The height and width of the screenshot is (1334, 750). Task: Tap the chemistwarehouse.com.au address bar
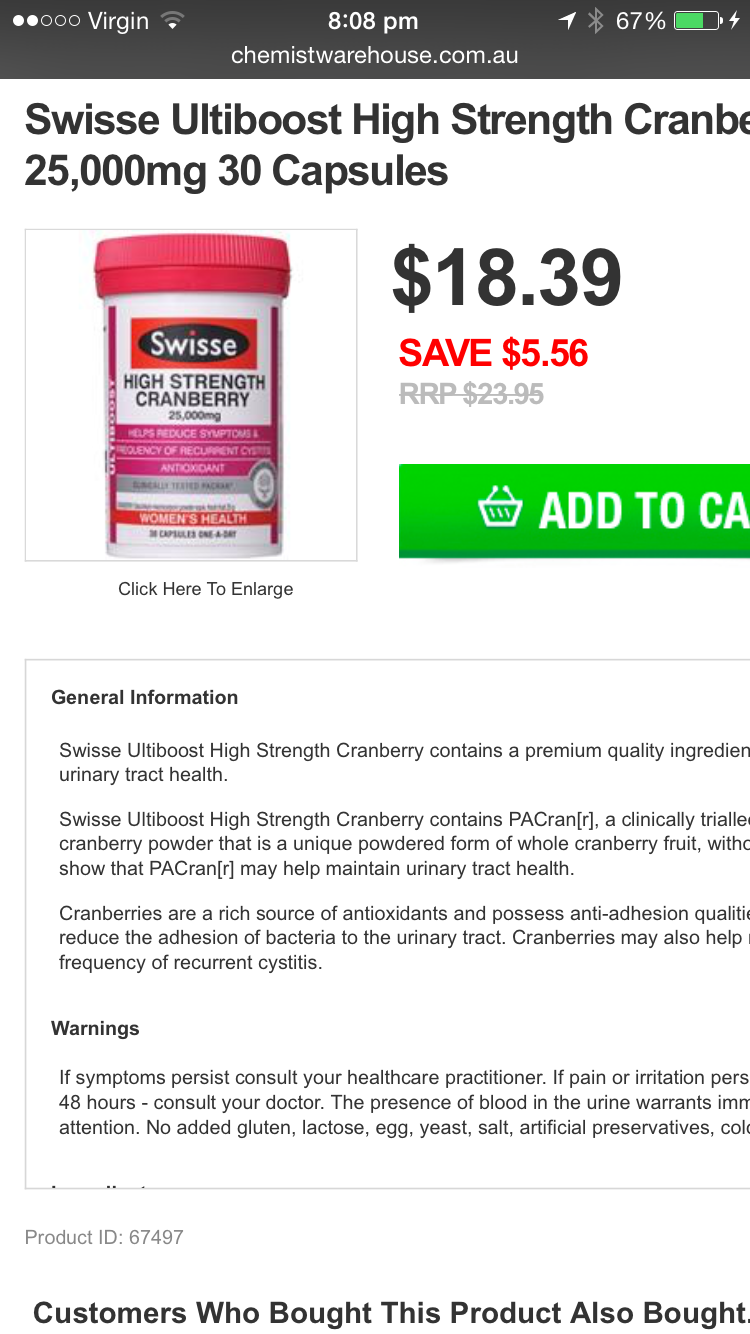click(x=375, y=56)
